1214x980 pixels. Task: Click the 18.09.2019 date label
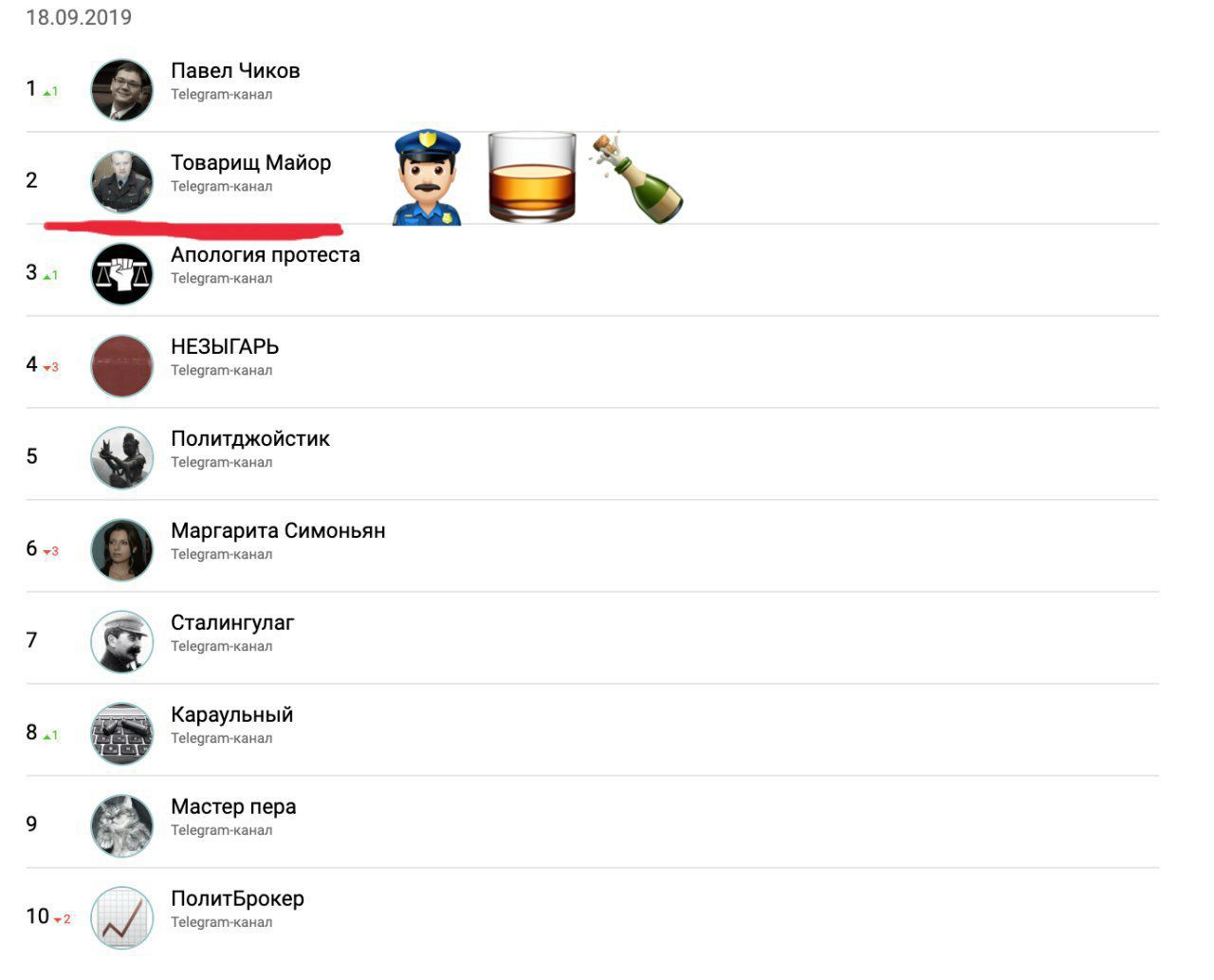pos(79,17)
